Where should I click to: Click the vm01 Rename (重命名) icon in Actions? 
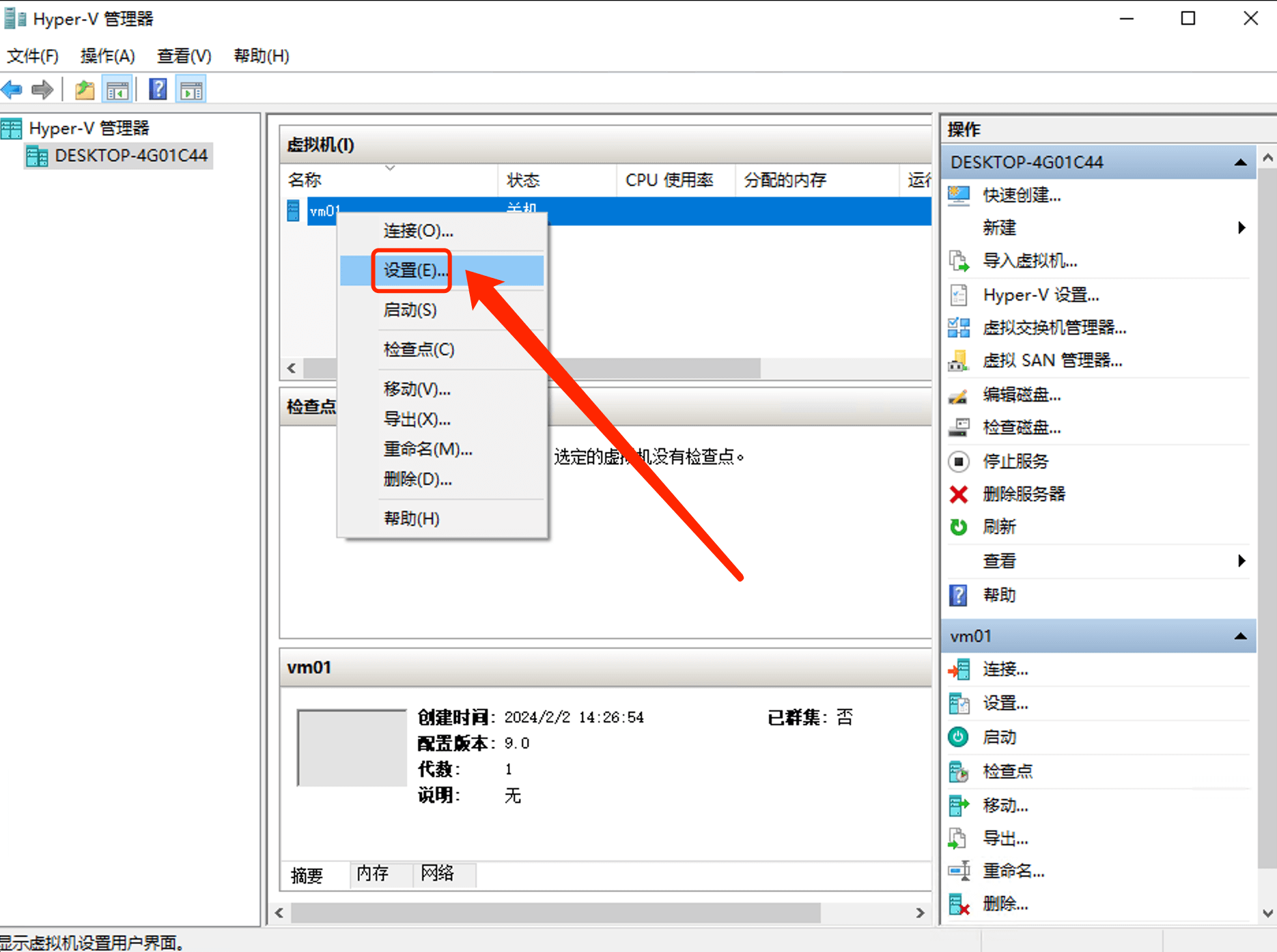click(959, 871)
